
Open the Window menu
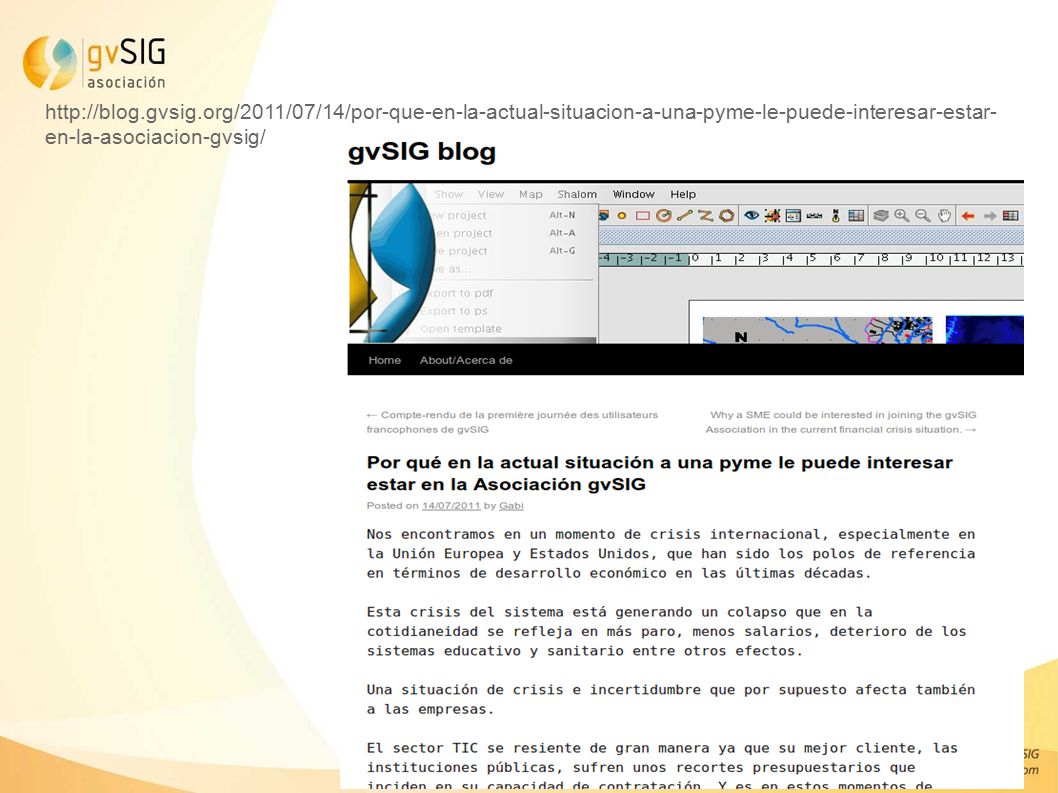coord(634,194)
